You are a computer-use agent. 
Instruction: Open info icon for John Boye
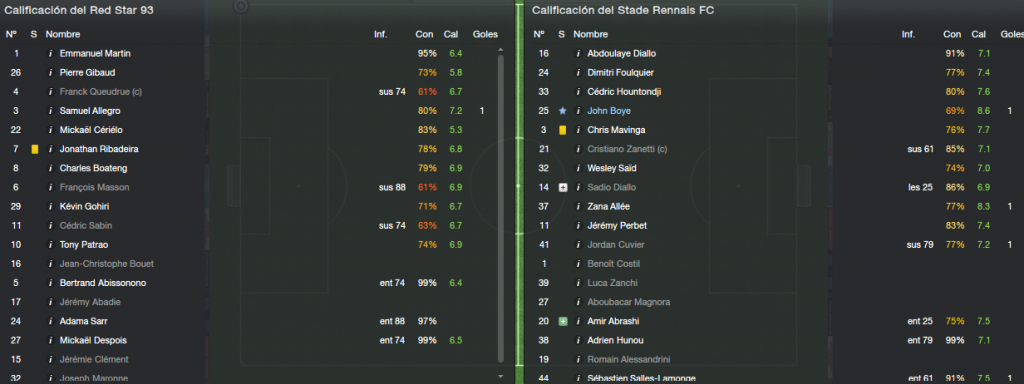coord(578,111)
